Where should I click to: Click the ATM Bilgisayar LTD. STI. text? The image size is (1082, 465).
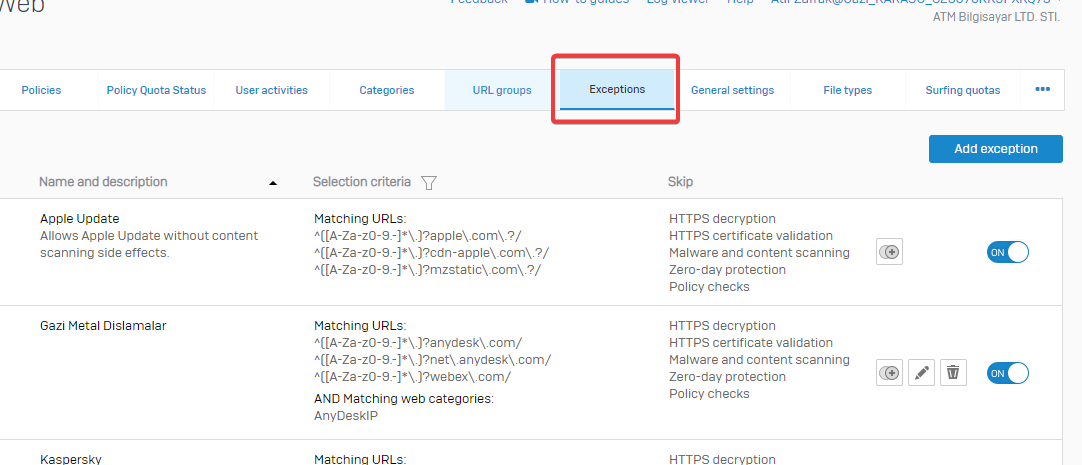[x=996, y=17]
